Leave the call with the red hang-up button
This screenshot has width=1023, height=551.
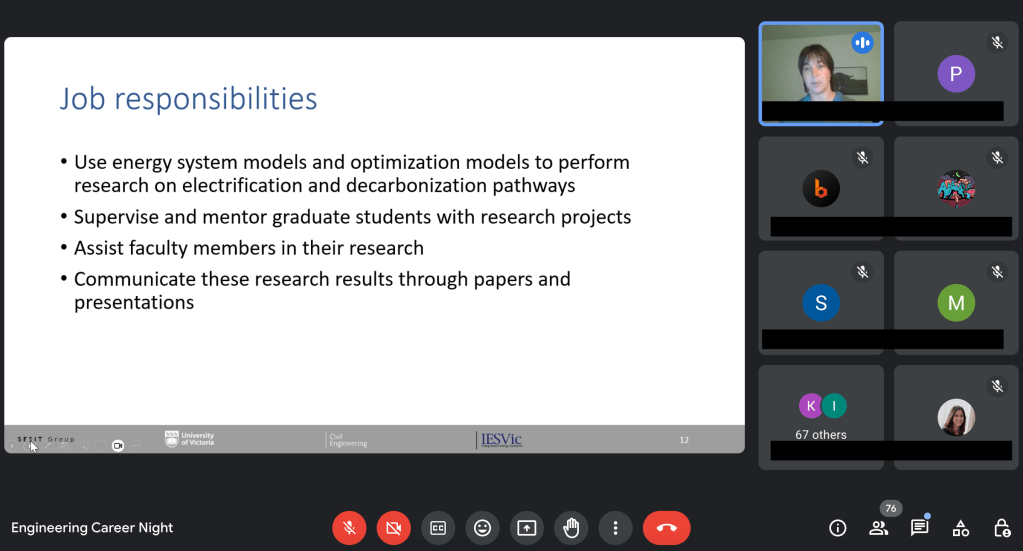pyautogui.click(x=667, y=528)
